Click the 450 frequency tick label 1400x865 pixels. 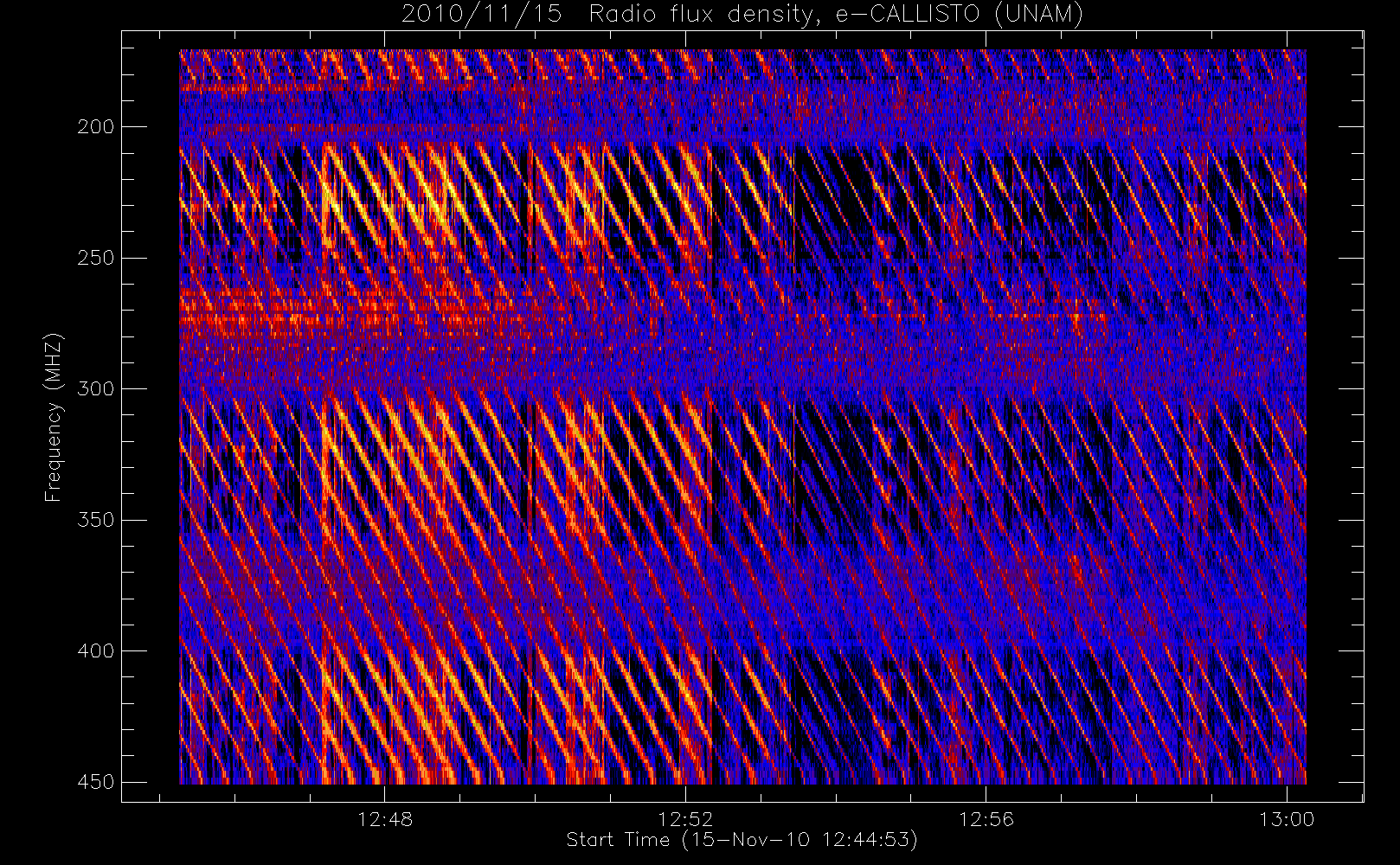click(96, 782)
